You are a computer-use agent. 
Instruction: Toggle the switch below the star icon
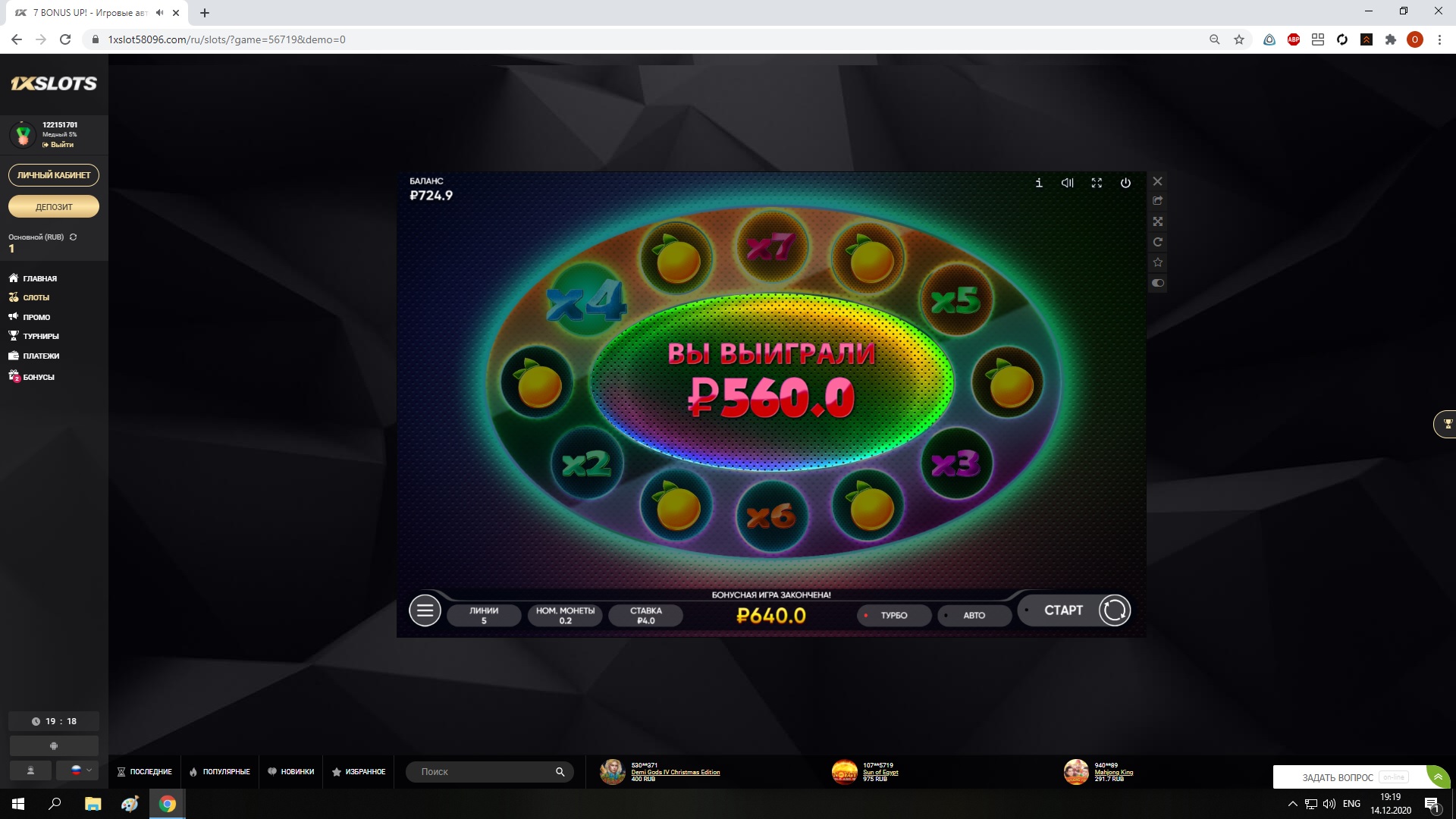point(1157,283)
